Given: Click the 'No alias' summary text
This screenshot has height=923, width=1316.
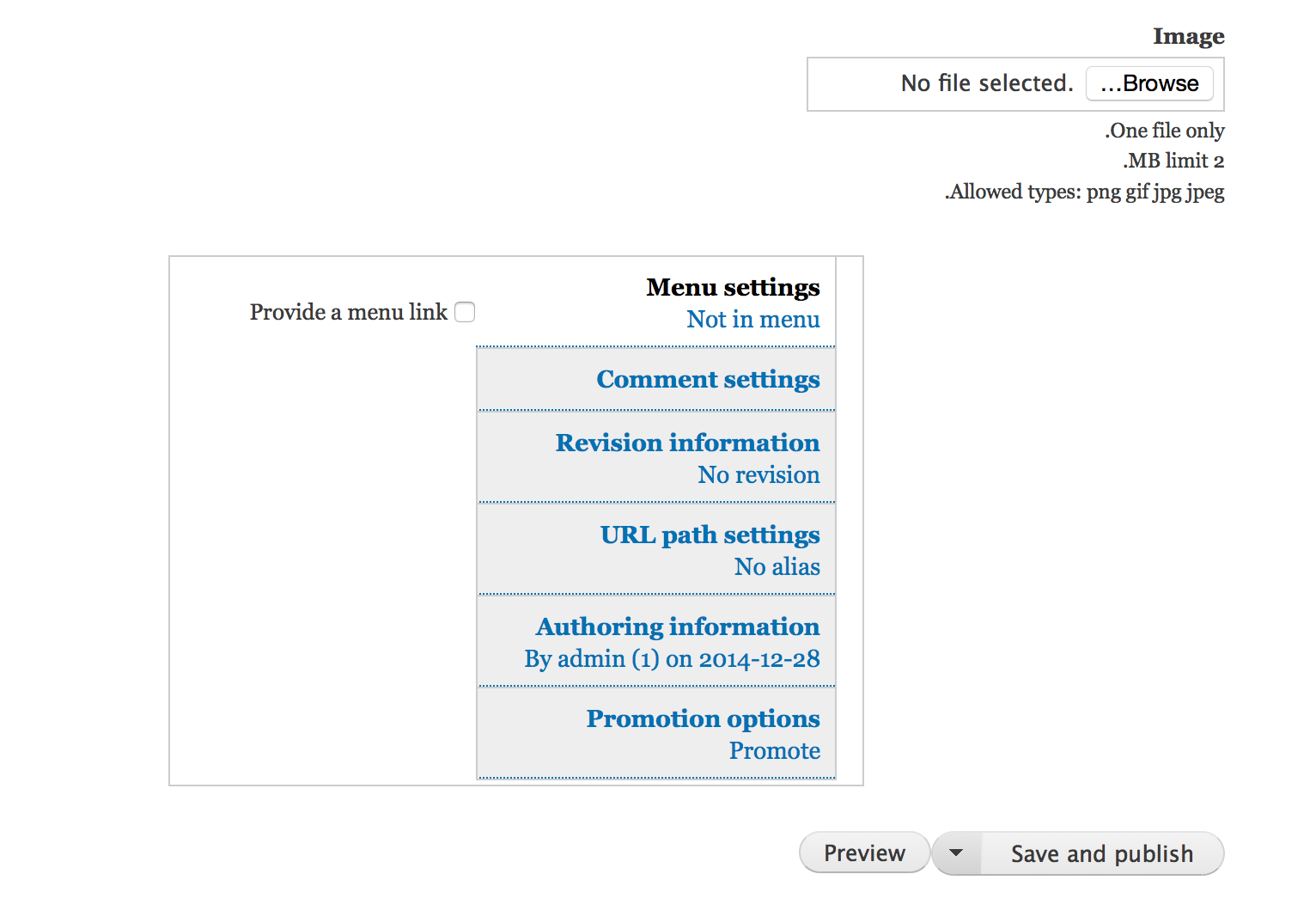Looking at the screenshot, I should (777, 566).
